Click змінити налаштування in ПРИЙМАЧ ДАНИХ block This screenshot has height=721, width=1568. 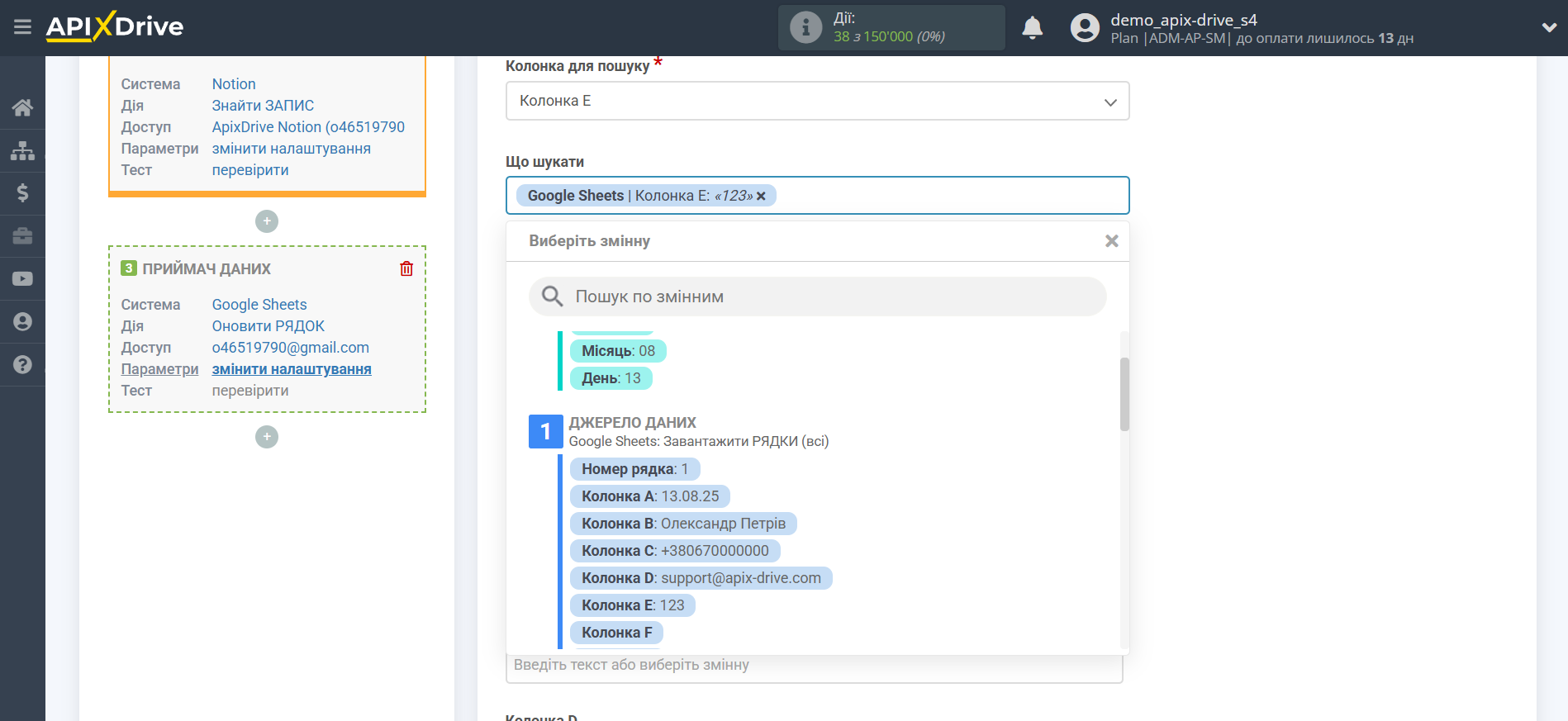[292, 369]
